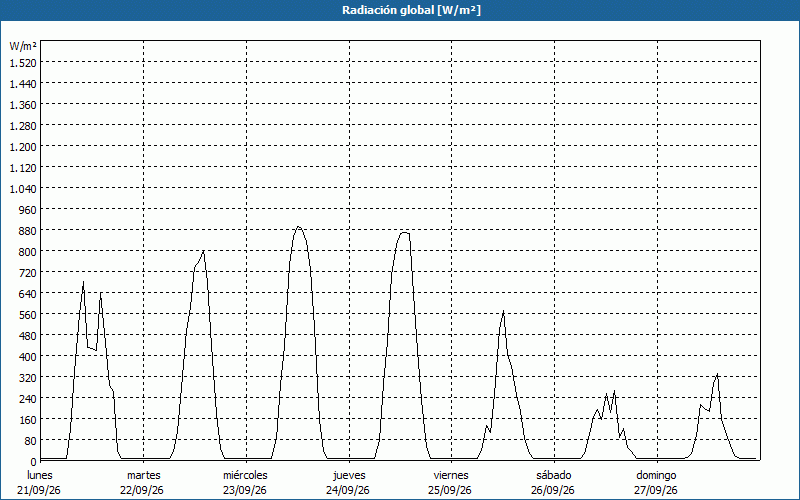Click the 21/09/26 date label
This screenshot has width=800, height=500.
click(39, 490)
